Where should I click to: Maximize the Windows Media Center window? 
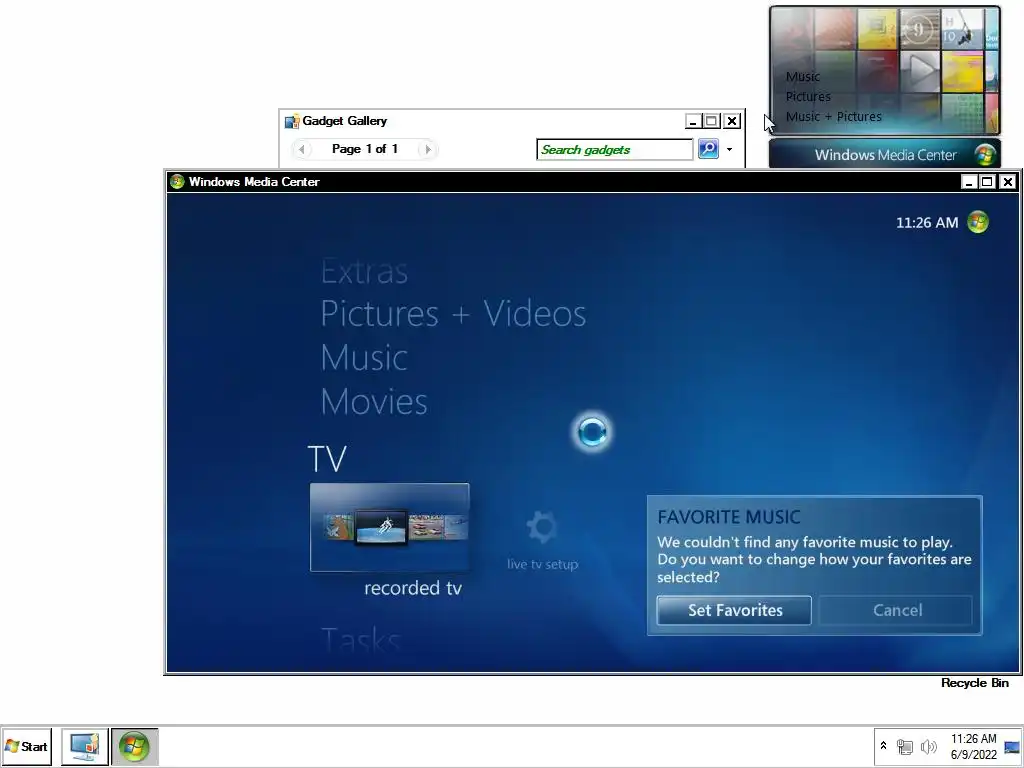click(987, 182)
